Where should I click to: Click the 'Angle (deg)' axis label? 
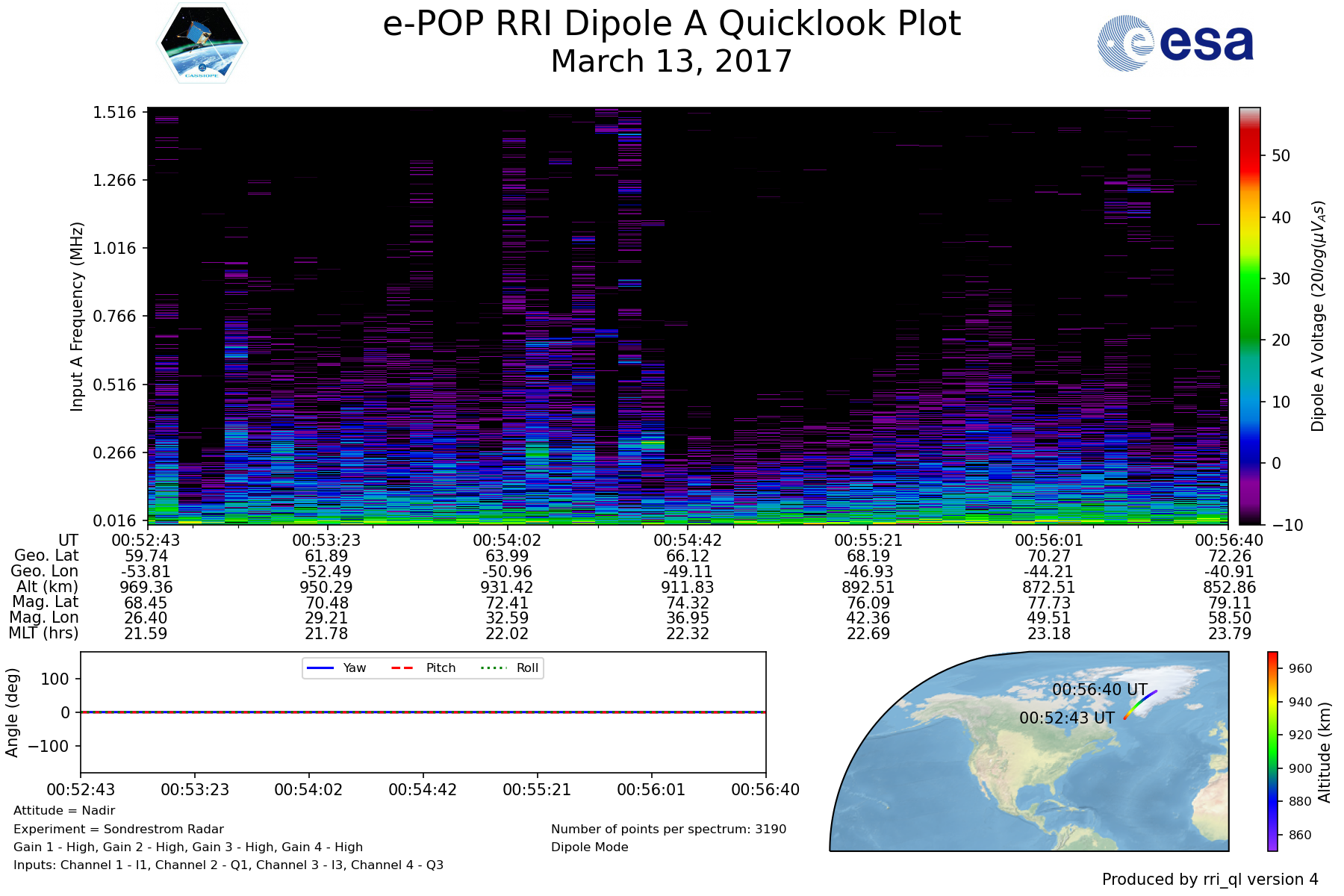point(12,712)
